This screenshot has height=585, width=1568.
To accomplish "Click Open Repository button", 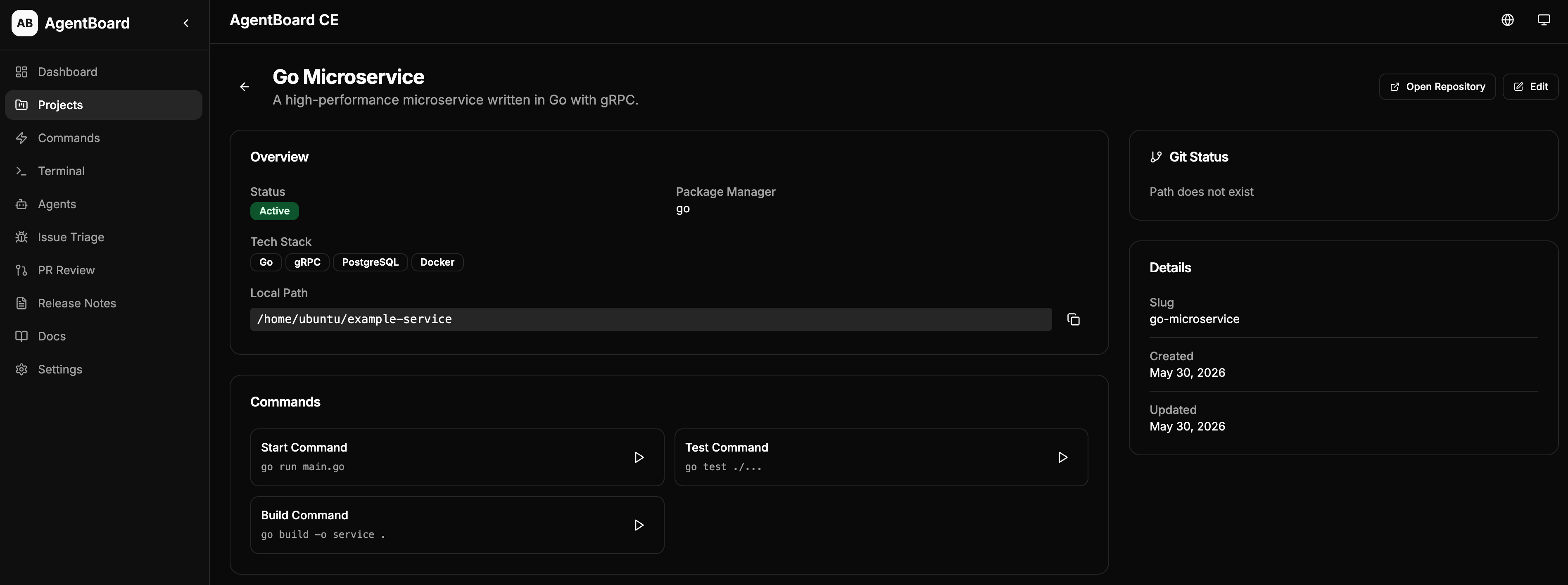I will [x=1437, y=87].
